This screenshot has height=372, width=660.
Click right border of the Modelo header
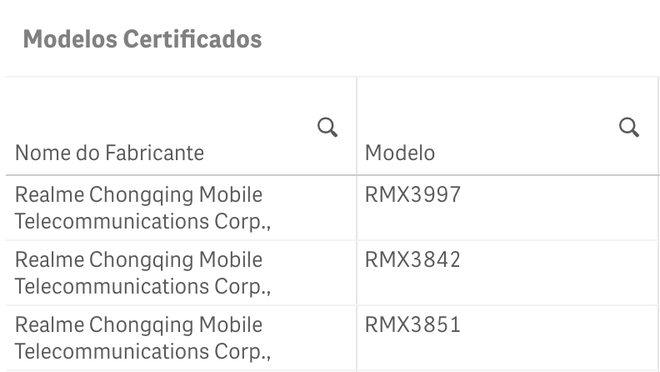click(658, 126)
